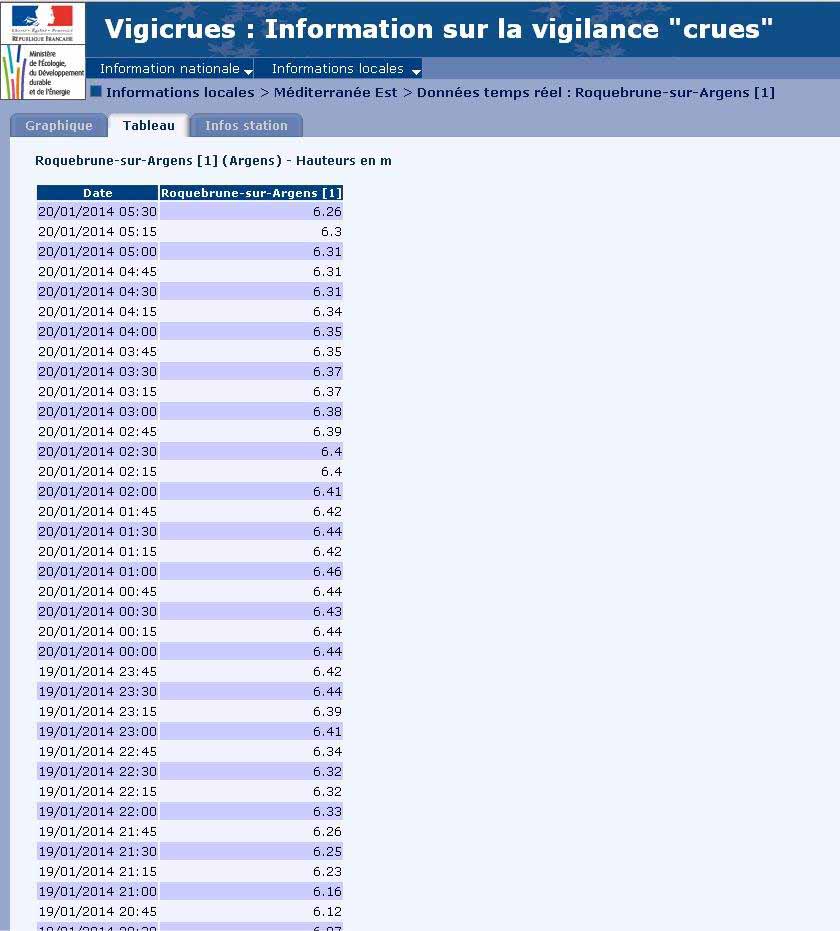
Task: Click the date cell 20/01/2014 02:30
Action: coord(97,451)
